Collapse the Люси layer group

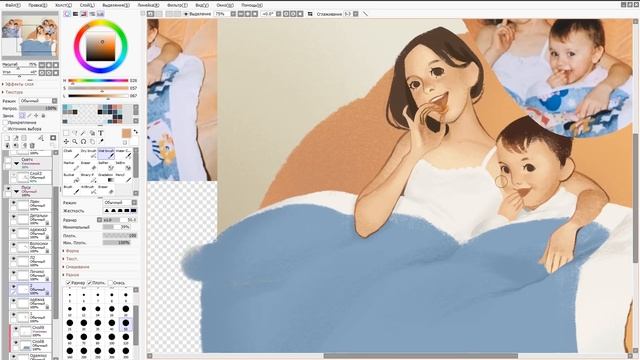(17, 191)
